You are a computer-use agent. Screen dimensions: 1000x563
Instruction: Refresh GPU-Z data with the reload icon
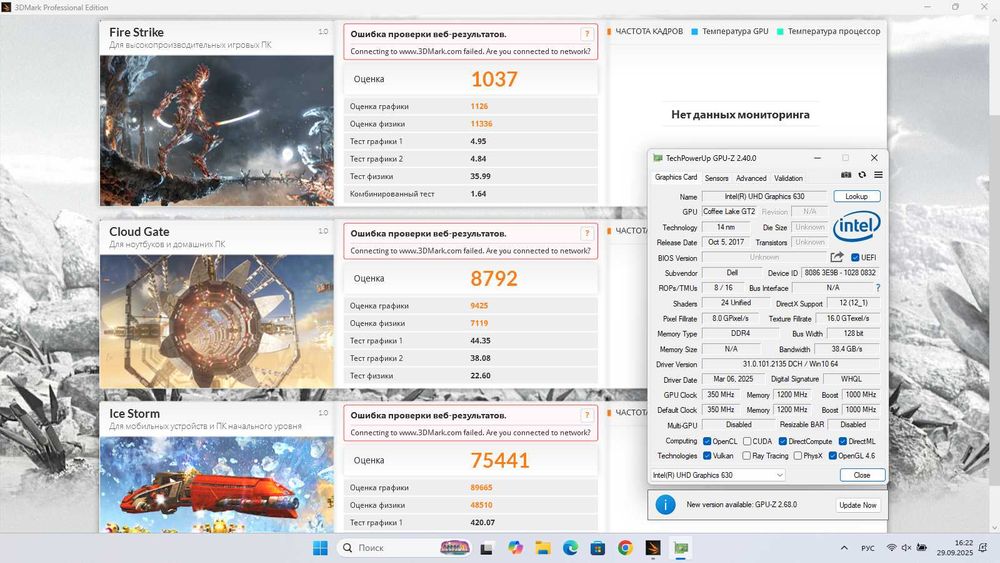coord(862,175)
